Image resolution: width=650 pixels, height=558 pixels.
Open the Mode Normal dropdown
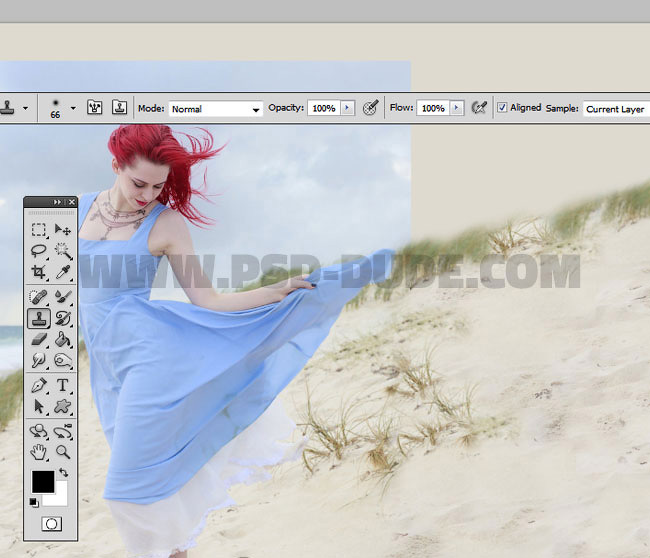tap(216, 109)
